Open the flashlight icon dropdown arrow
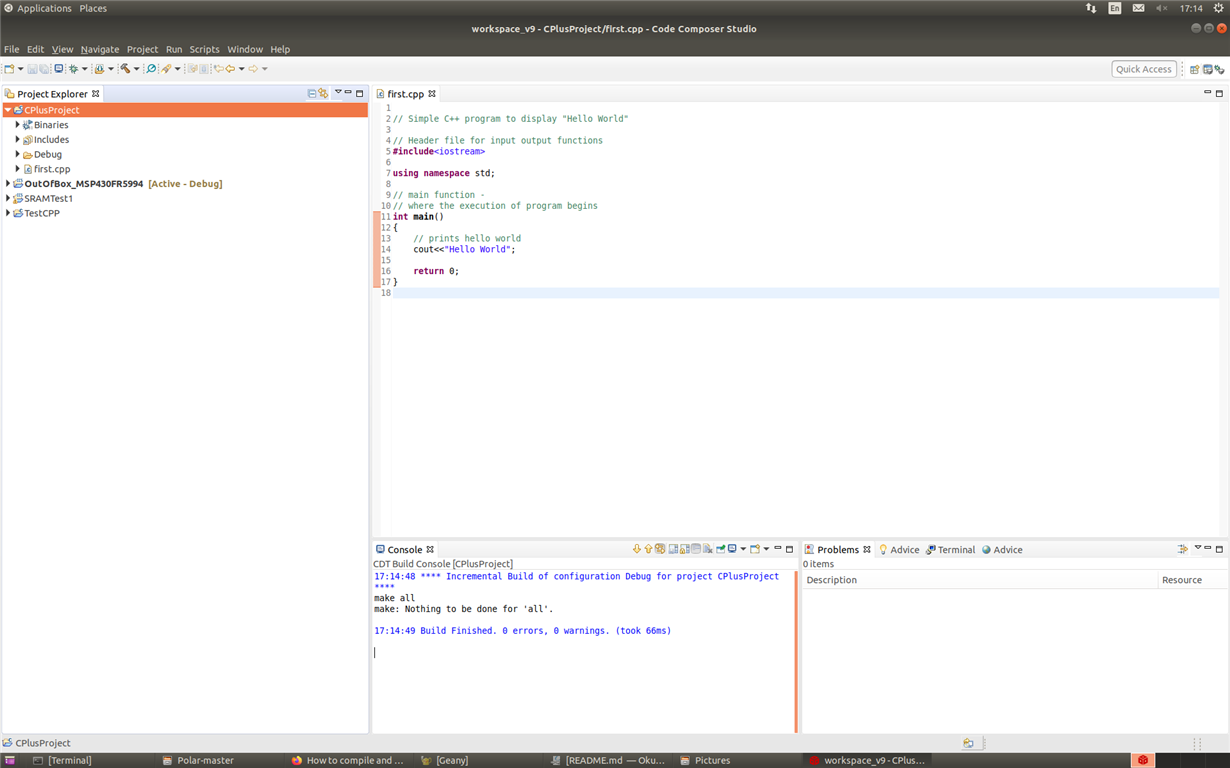 tap(178, 69)
